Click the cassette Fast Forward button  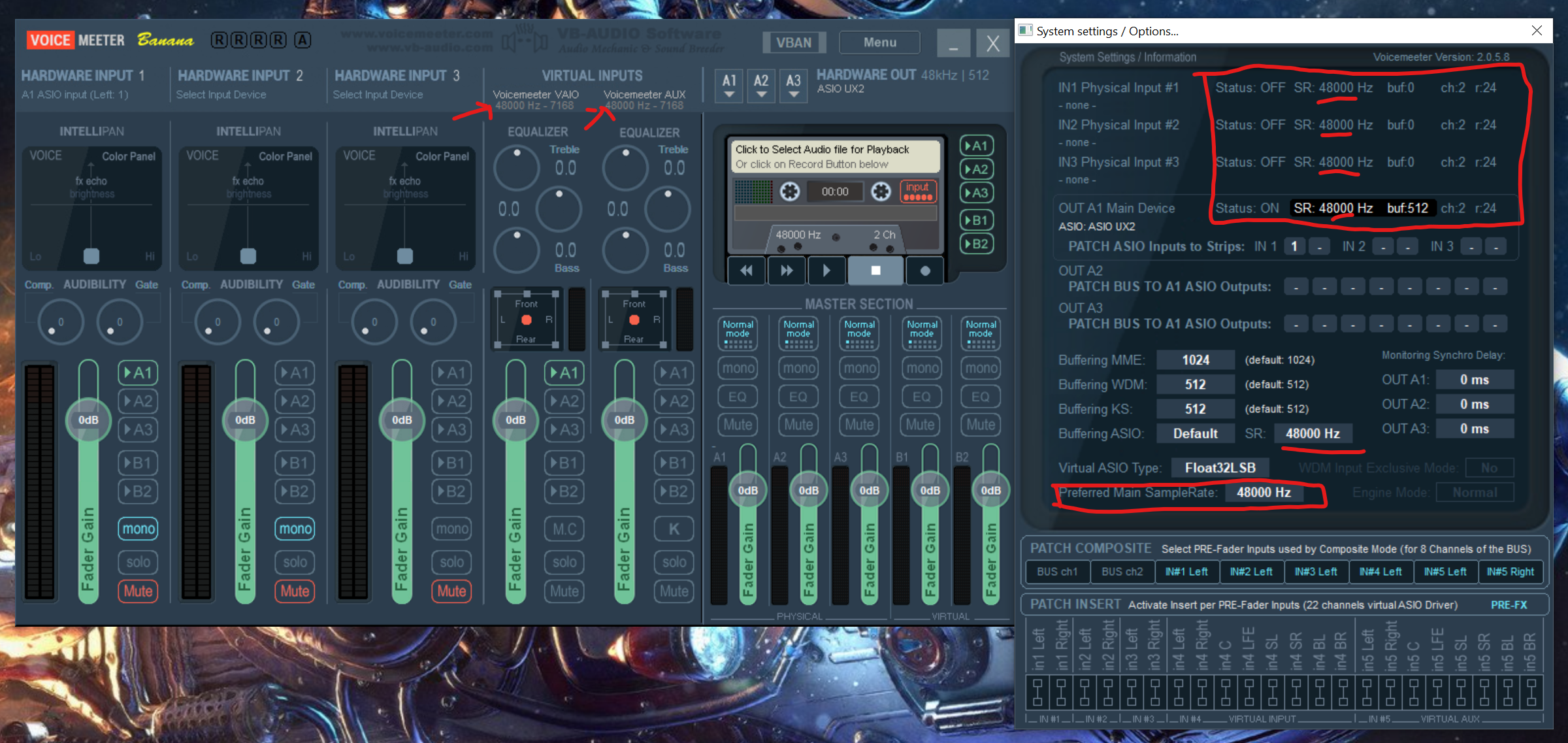[x=787, y=271]
